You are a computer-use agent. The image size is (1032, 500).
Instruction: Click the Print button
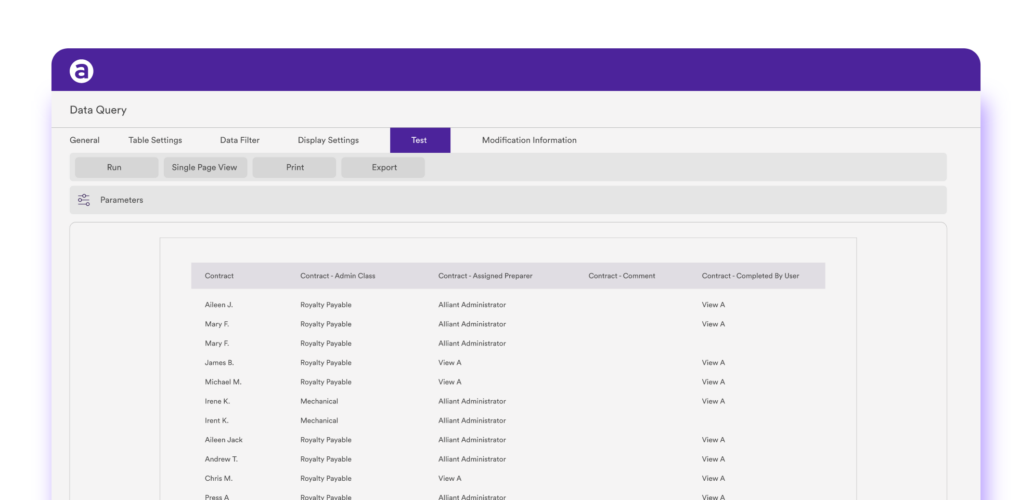coord(294,168)
